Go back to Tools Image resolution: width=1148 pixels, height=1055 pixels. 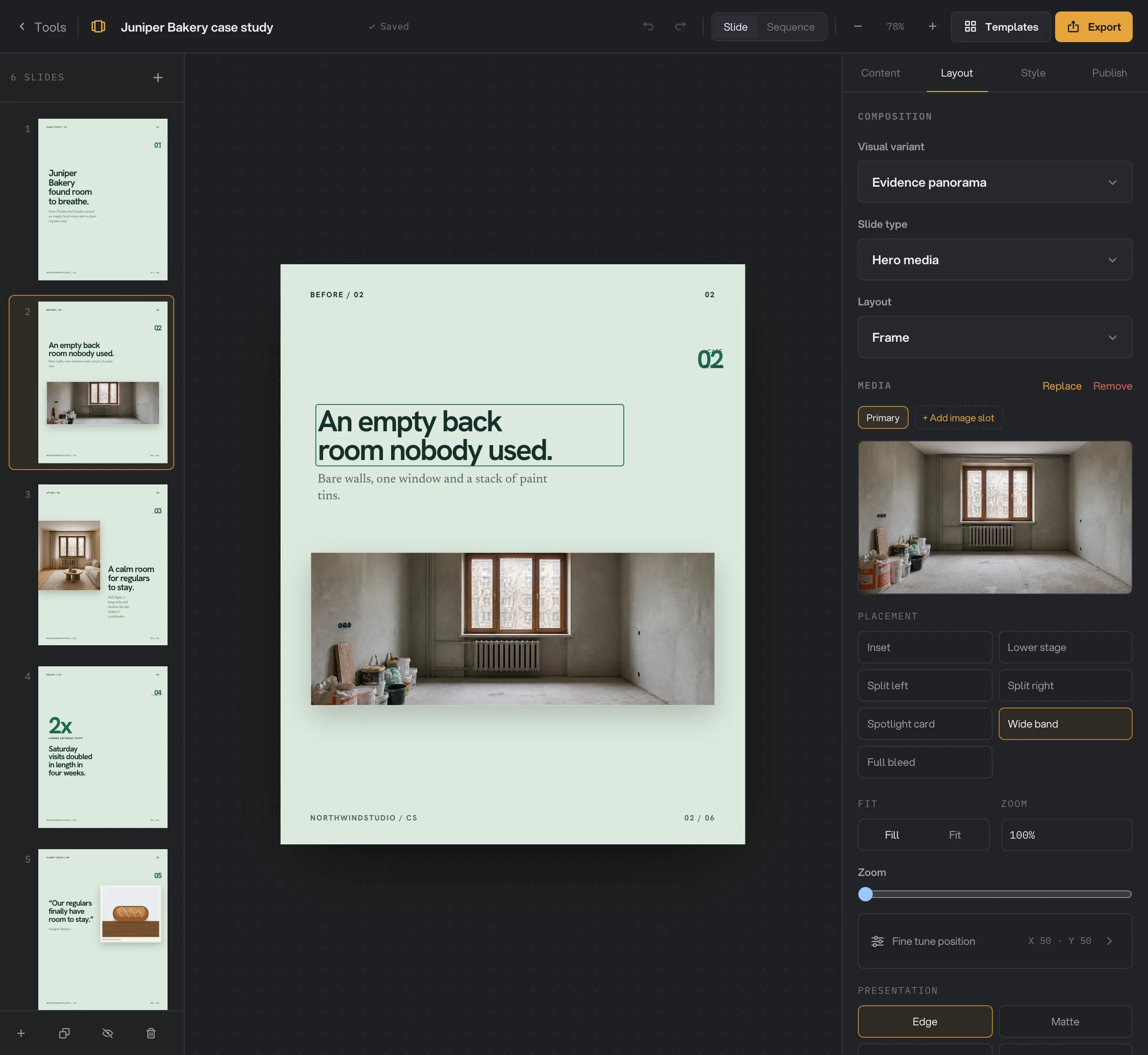coord(42,27)
